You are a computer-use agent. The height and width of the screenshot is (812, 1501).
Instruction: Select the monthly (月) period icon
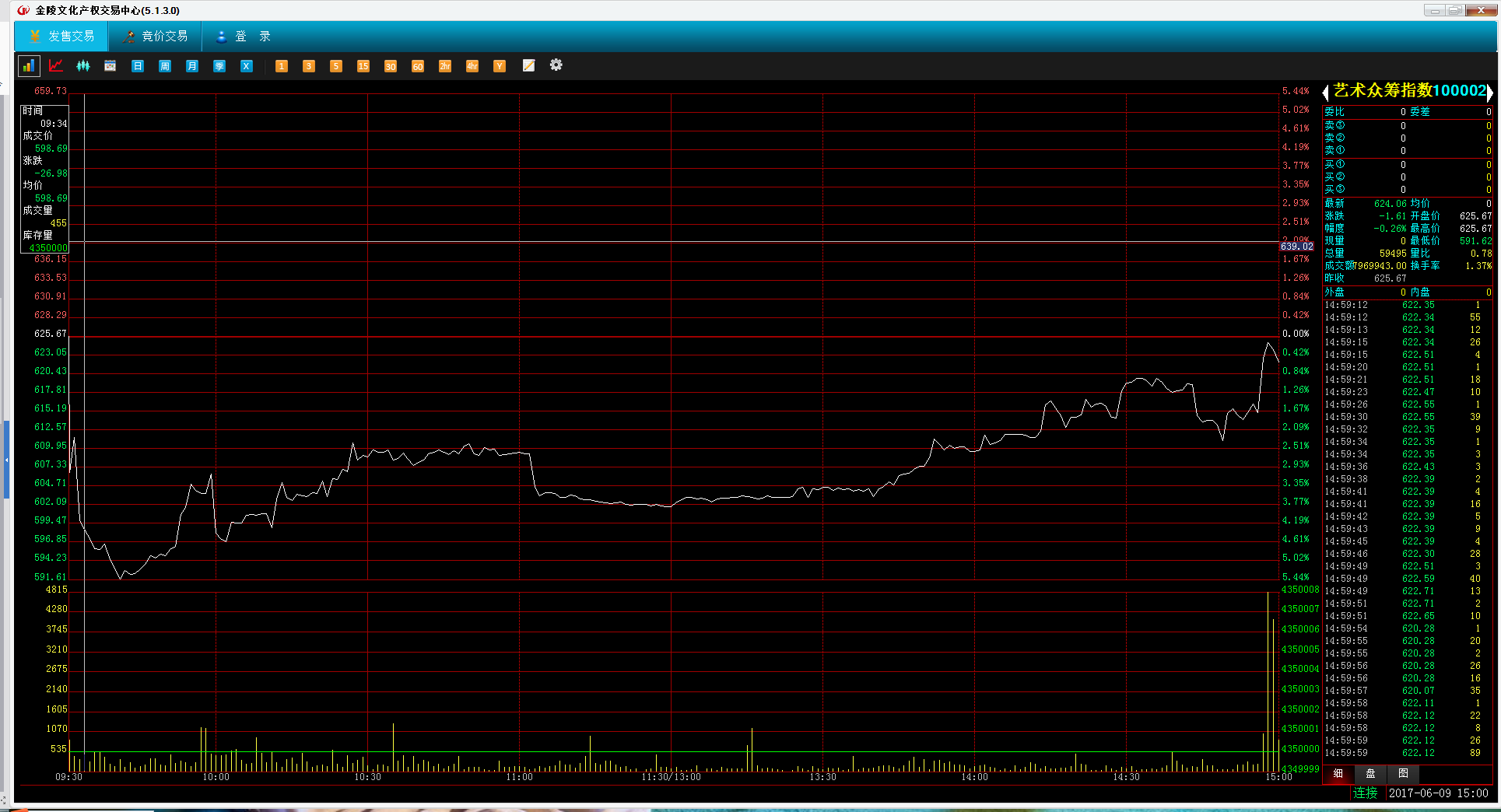[192, 66]
